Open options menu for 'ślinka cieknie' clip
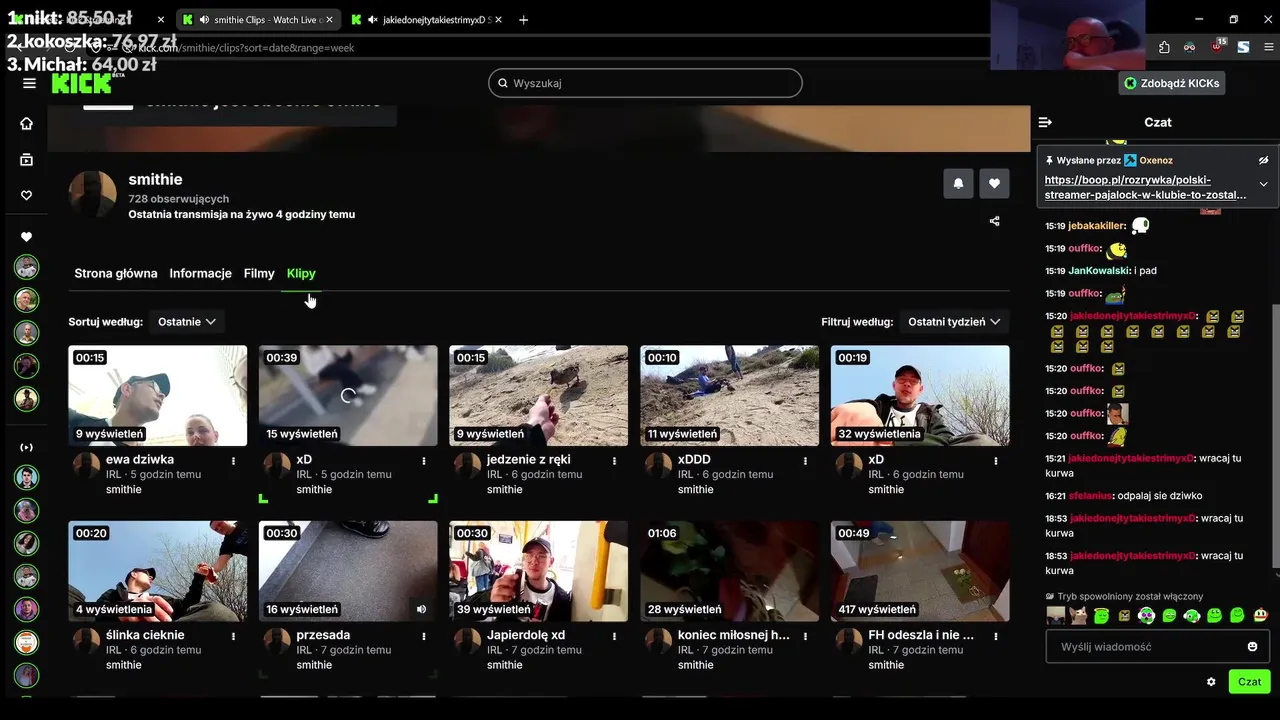Image resolution: width=1280 pixels, height=720 pixels. pyautogui.click(x=234, y=636)
